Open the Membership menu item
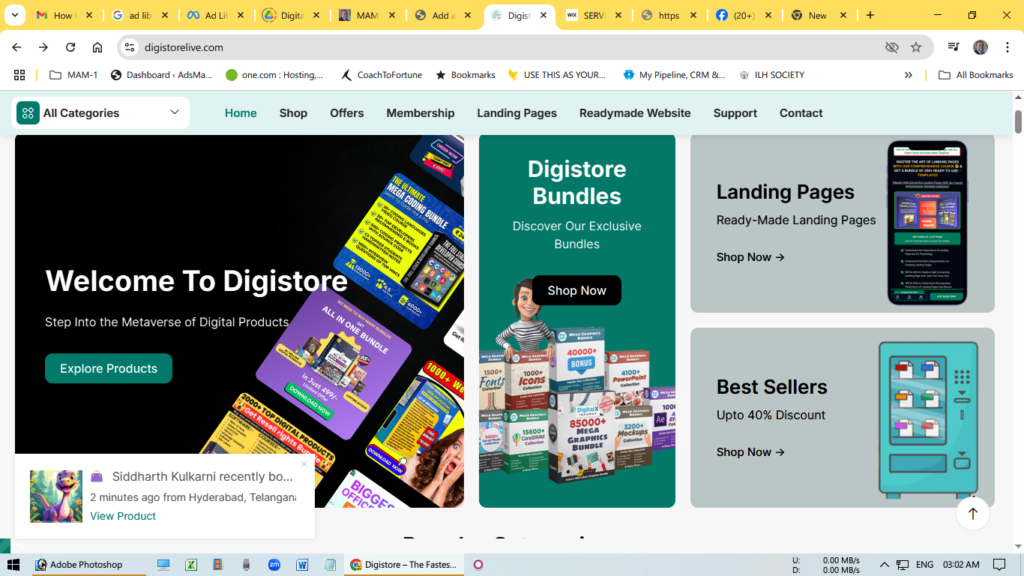Screen dimensions: 1024x576 420,113
